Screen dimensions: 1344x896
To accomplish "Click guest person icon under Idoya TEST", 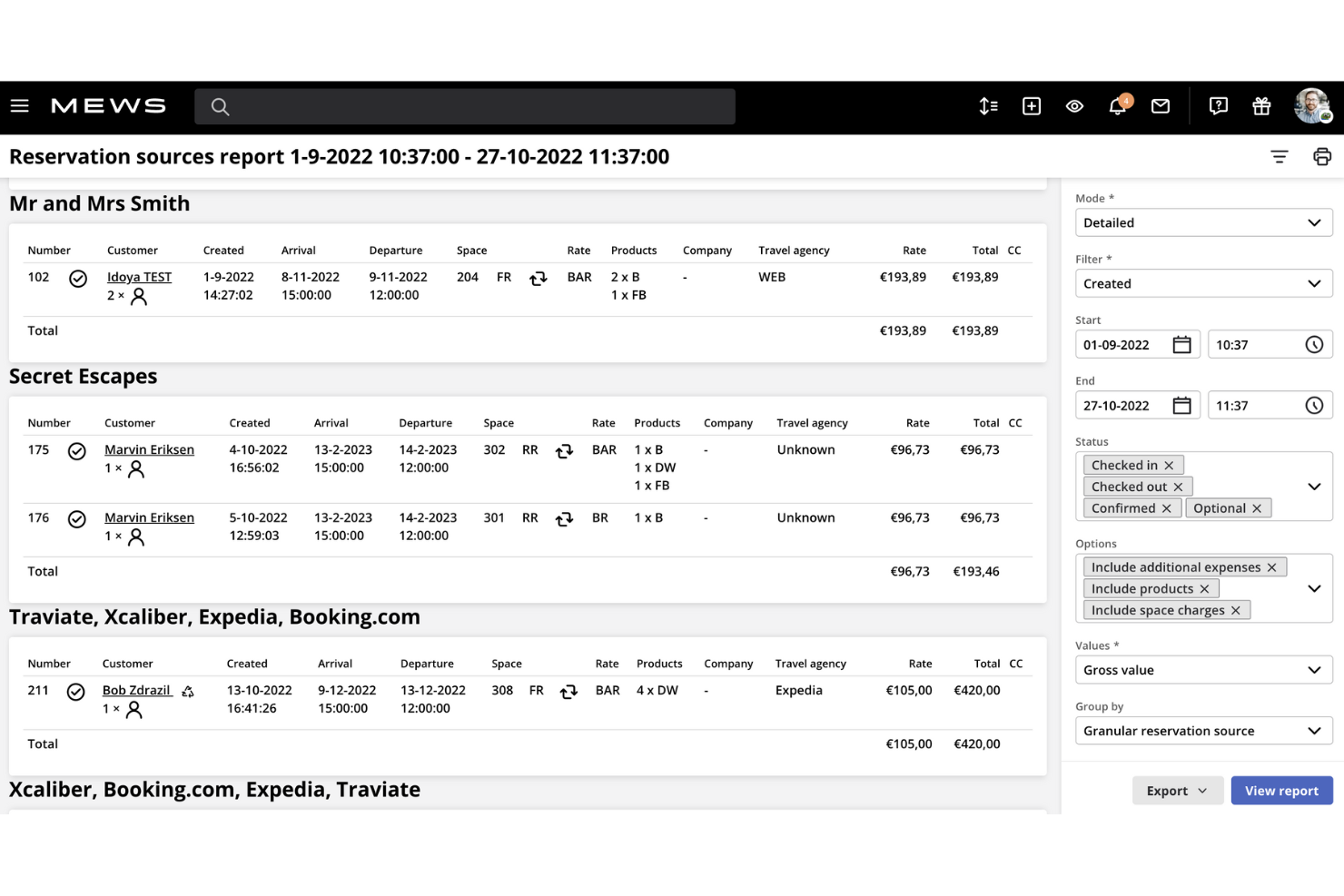I will [138, 297].
